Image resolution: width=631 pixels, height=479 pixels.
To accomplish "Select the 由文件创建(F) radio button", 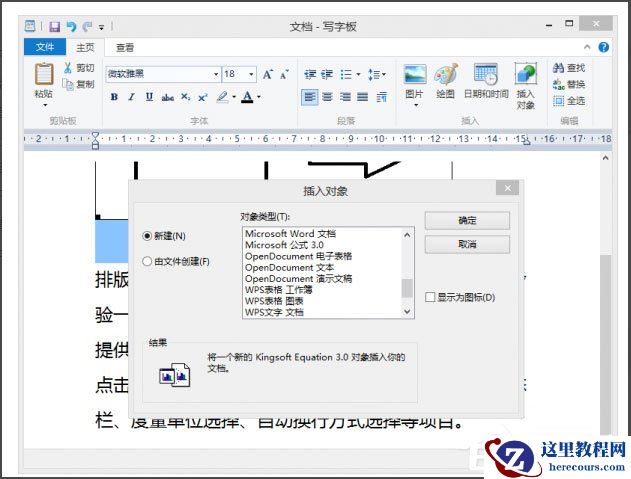I will 147,262.
